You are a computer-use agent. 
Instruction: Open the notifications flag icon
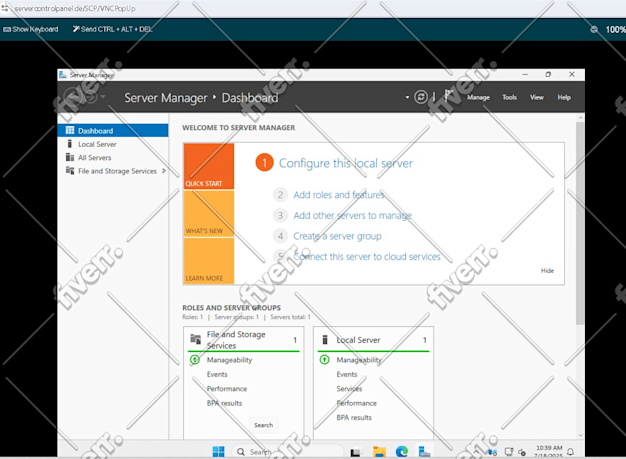(449, 97)
